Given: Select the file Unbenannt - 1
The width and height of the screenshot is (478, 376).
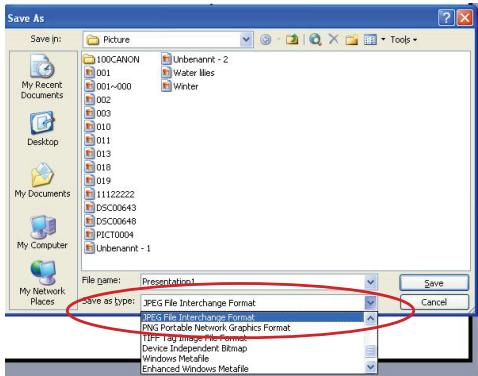Looking at the screenshot, I should 117,248.
